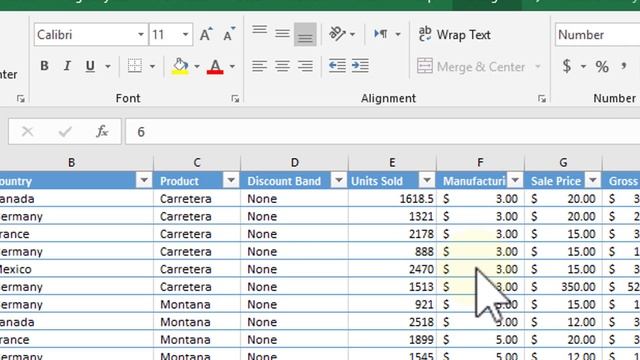Decrease Indent icon
This screenshot has width=640, height=360.
click(337, 66)
